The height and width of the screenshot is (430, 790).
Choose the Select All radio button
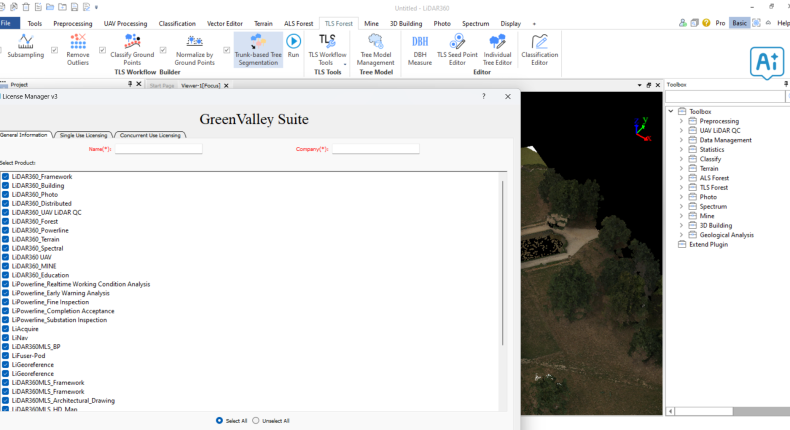[219, 420]
